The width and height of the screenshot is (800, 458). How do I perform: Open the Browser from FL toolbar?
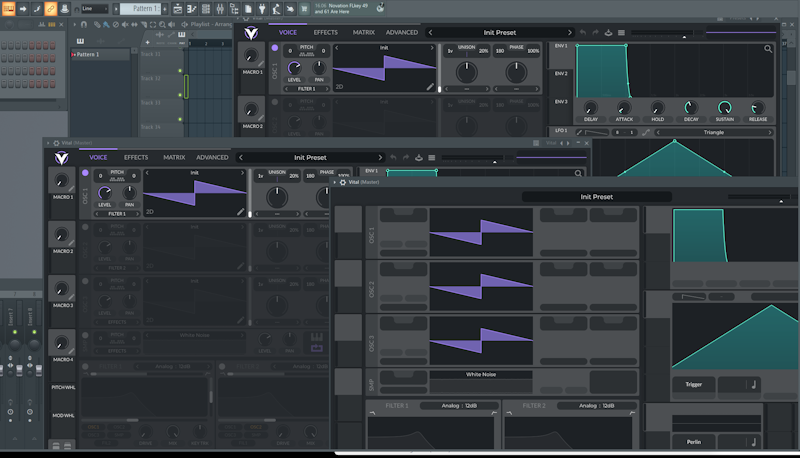234,9
